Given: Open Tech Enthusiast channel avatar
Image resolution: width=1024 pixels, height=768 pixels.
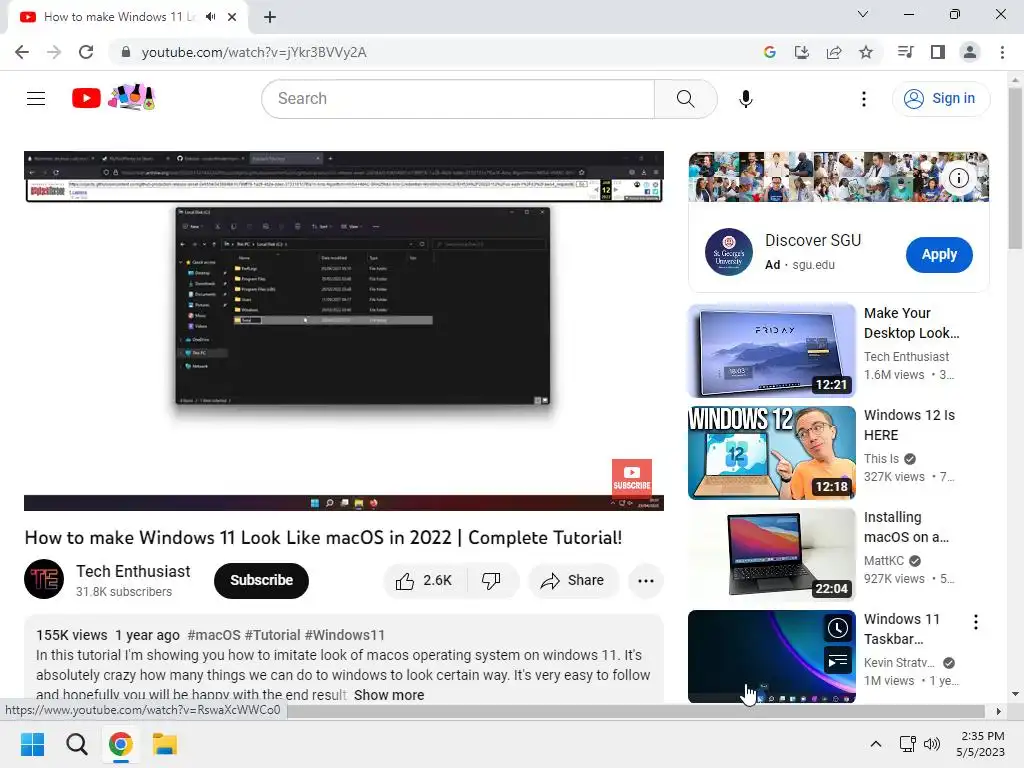Looking at the screenshot, I should (44, 579).
